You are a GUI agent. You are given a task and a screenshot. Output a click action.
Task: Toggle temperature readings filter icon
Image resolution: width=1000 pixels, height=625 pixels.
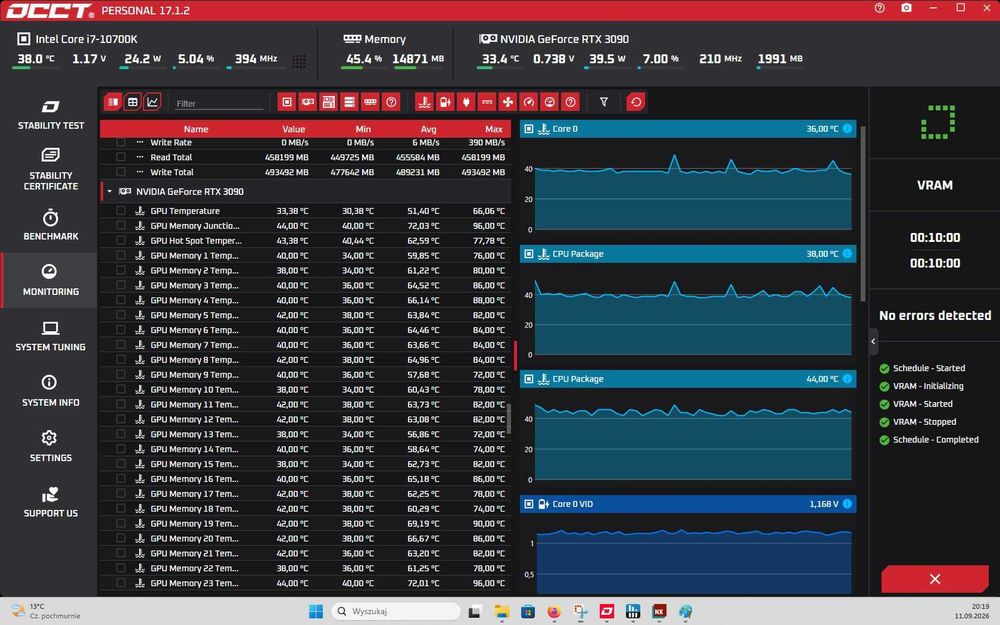424,102
